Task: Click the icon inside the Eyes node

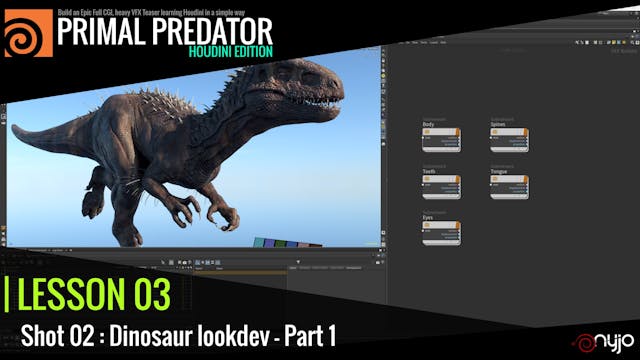Action: [427, 225]
